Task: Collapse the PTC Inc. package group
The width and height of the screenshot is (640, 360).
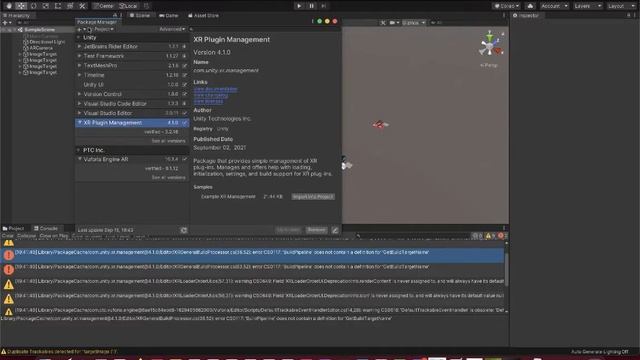Action: coord(79,150)
